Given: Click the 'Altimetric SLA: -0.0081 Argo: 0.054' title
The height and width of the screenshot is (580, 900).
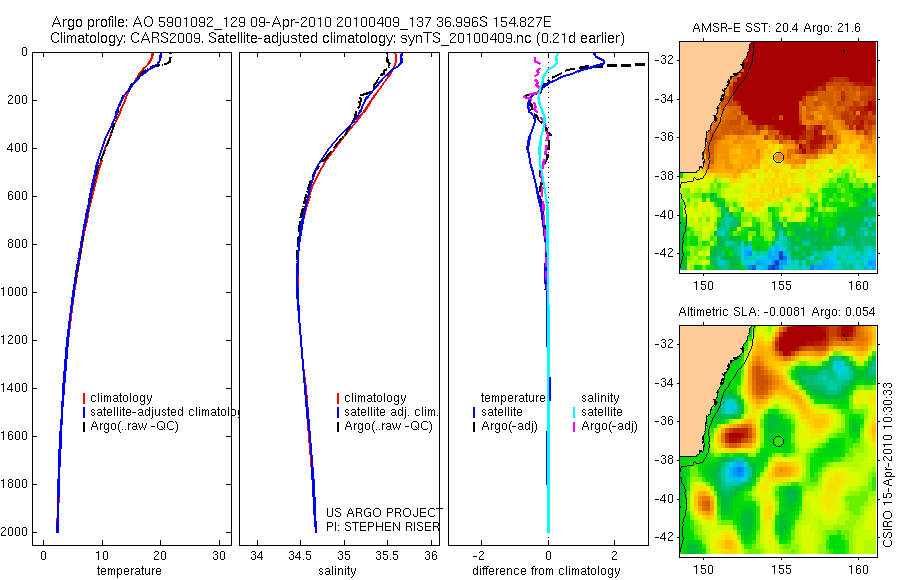Looking at the screenshot, I should point(777,312).
